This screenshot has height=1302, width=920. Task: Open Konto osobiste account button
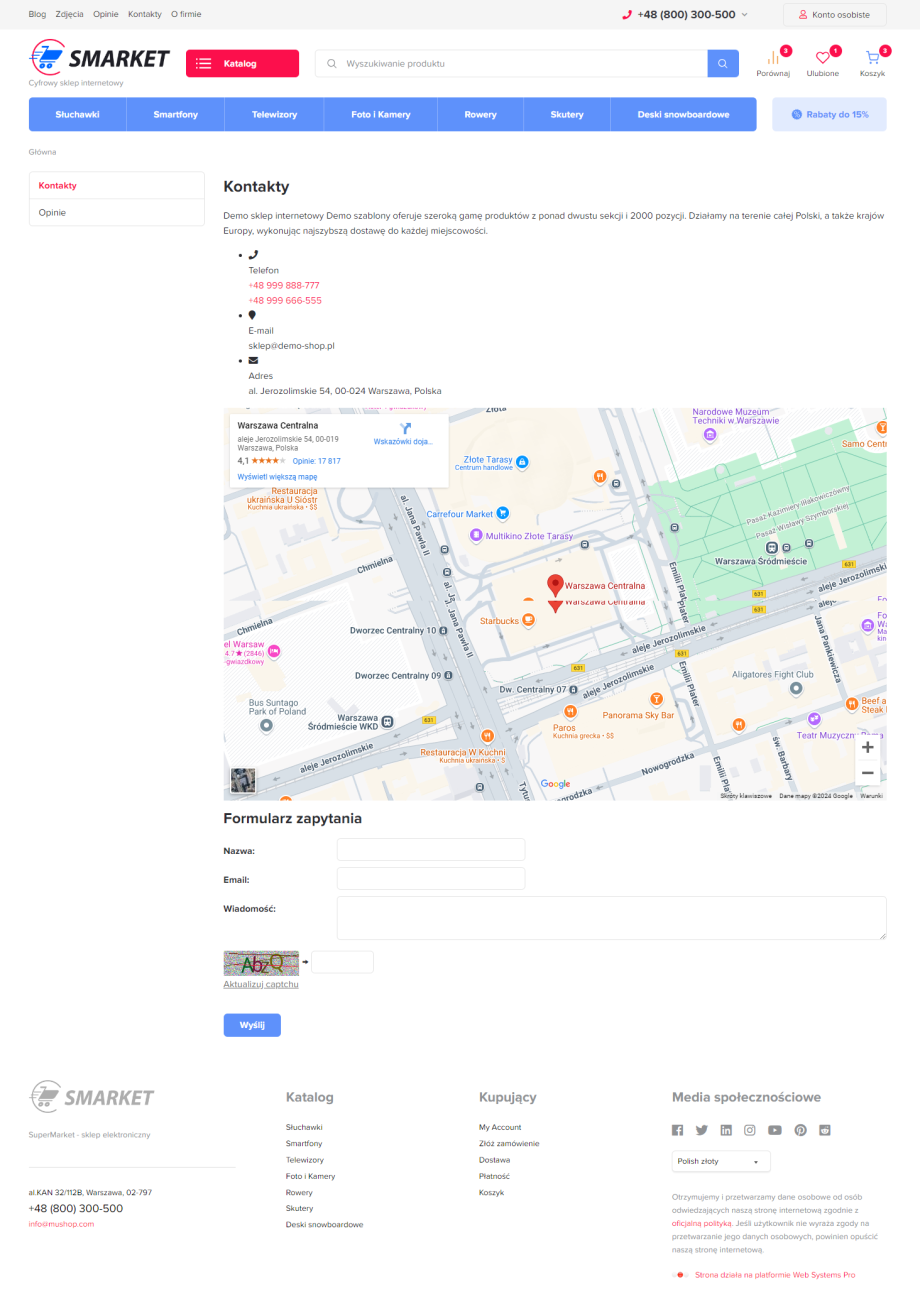click(834, 15)
